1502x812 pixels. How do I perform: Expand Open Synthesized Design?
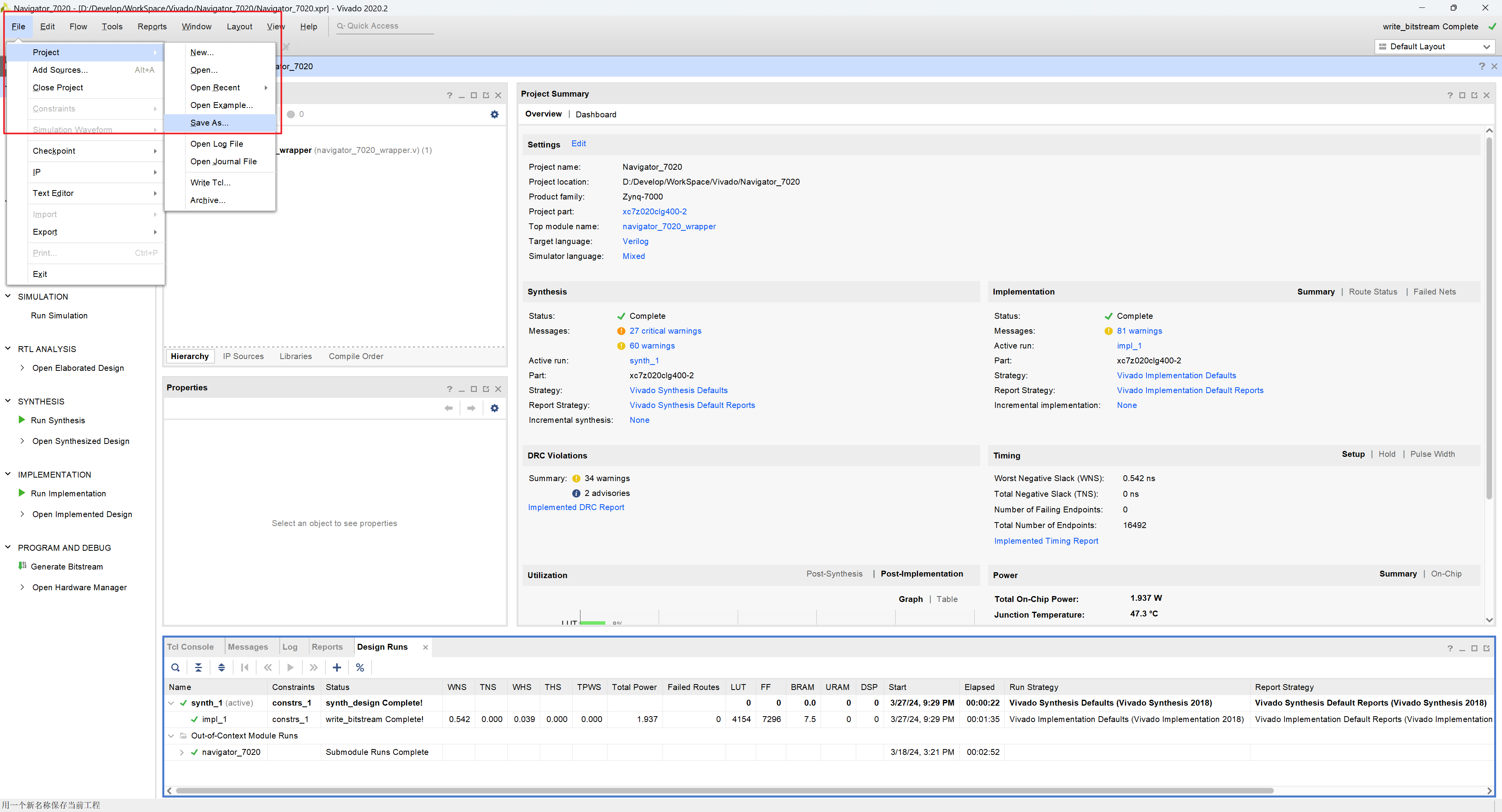(x=22, y=441)
